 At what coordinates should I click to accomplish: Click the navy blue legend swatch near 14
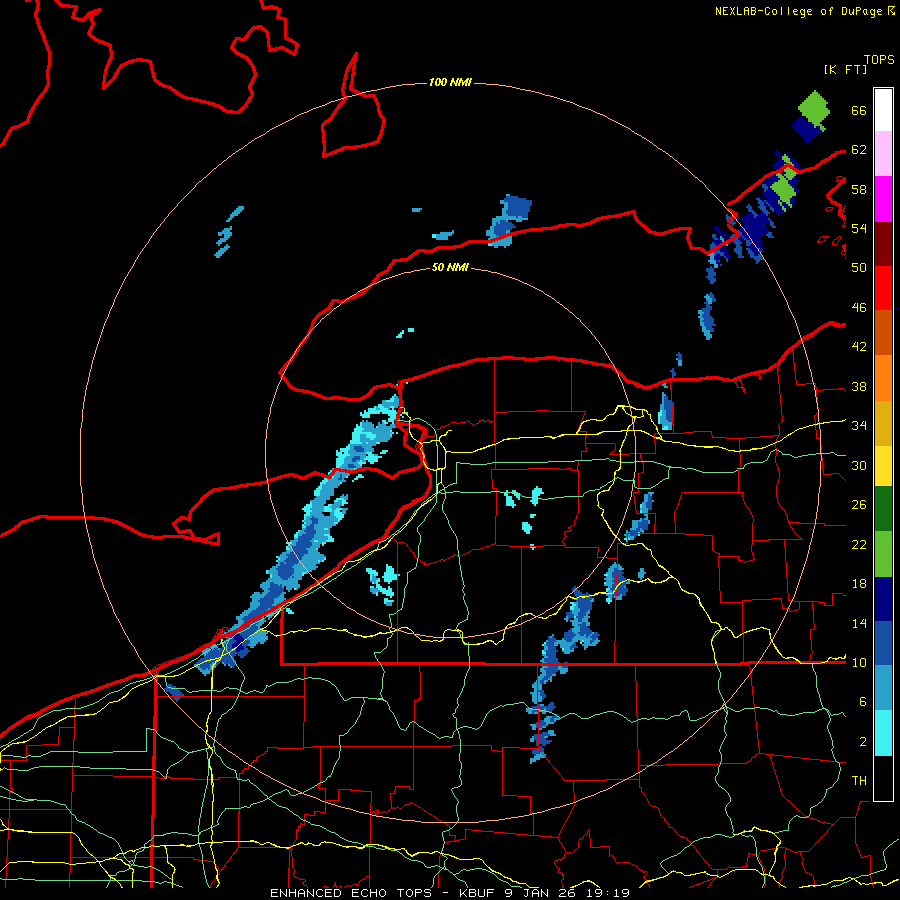coord(883,599)
